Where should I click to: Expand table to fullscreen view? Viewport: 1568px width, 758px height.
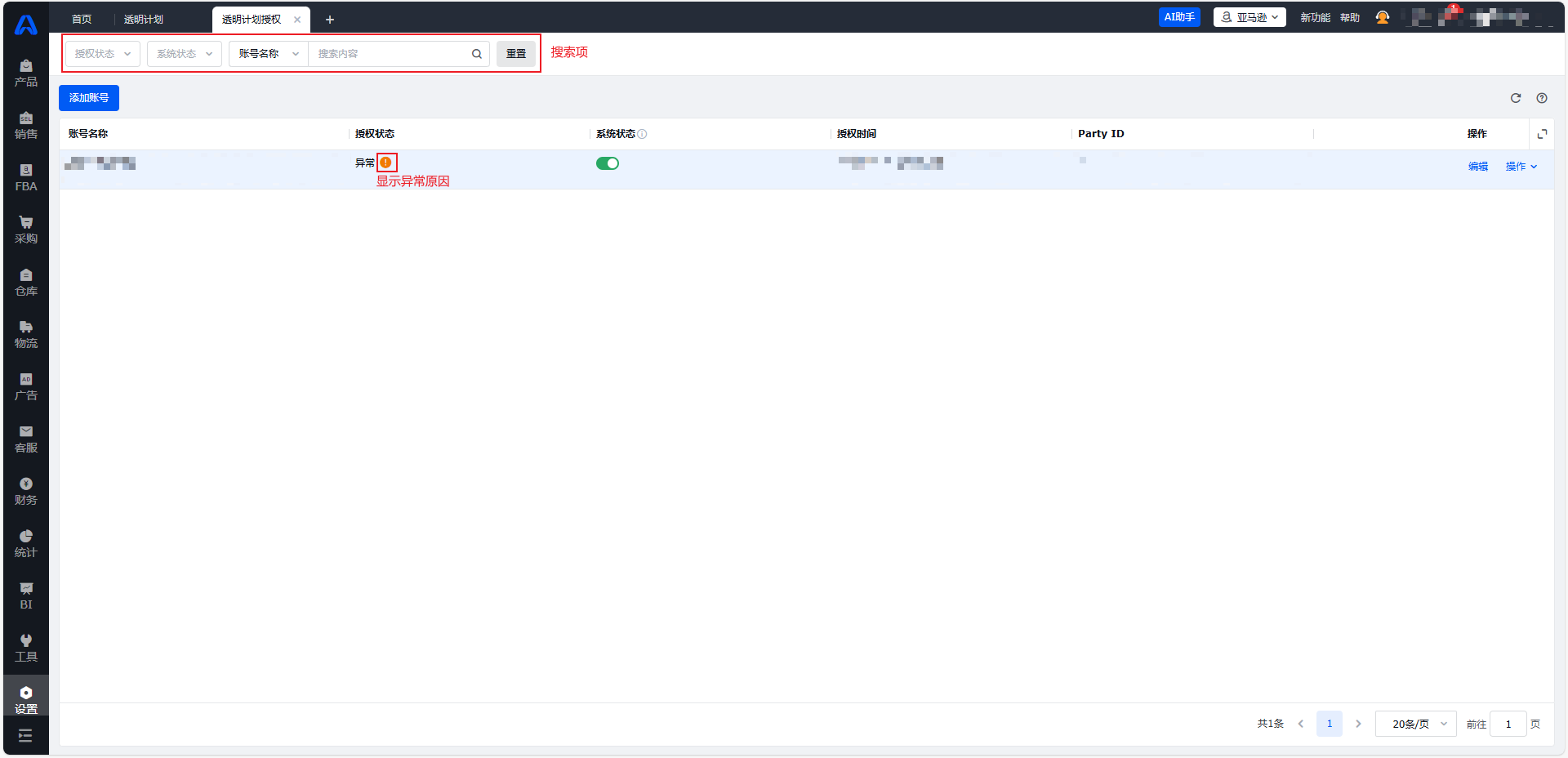pyautogui.click(x=1542, y=134)
